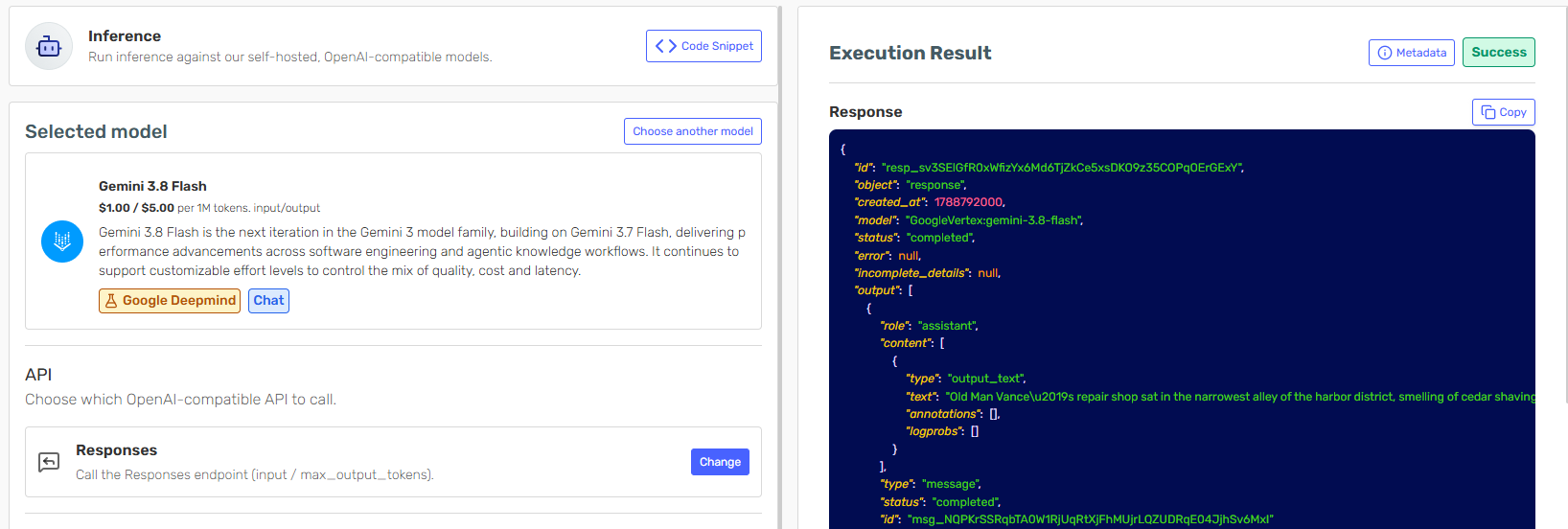Choose another model
The image size is (1568, 529).
[x=692, y=131]
